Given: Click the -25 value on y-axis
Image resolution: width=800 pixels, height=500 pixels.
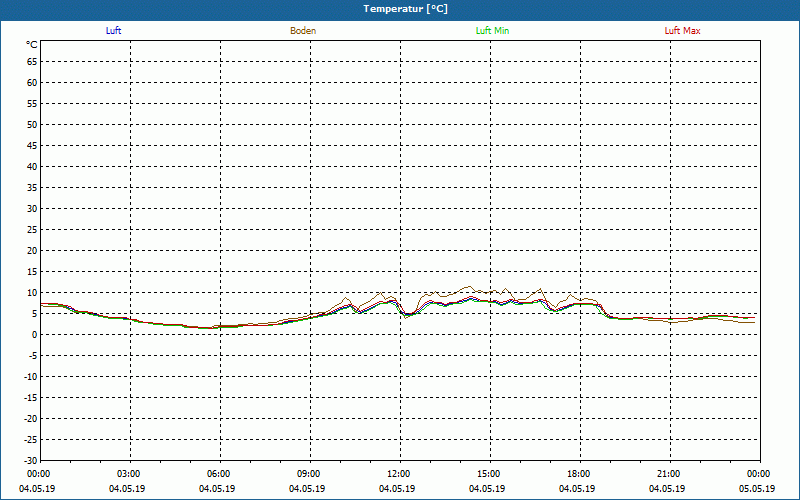Looking at the screenshot, I should (x=31, y=439).
